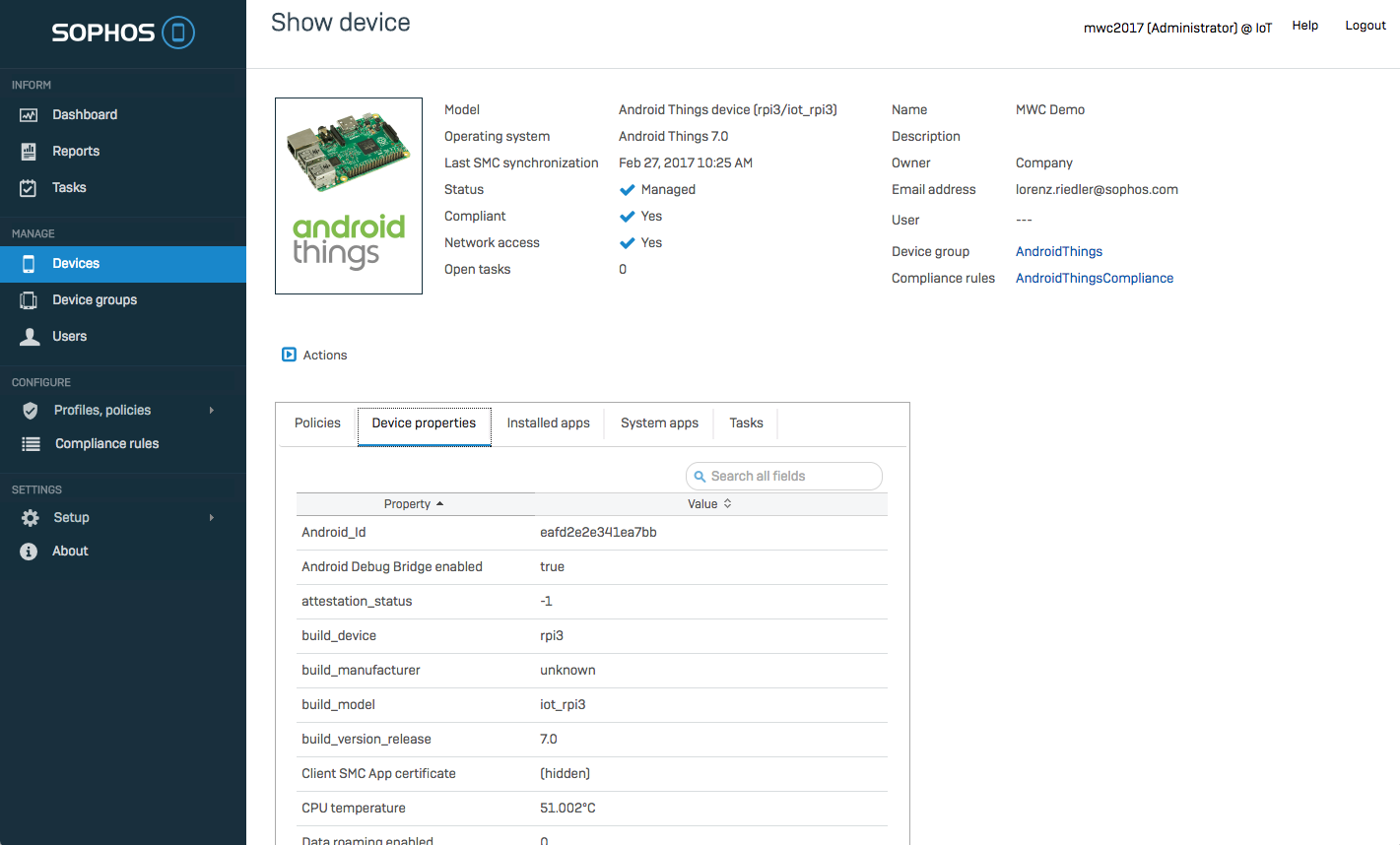Image resolution: width=1400 pixels, height=845 pixels.
Task: Switch to the Installed apps tab
Action: 548,423
